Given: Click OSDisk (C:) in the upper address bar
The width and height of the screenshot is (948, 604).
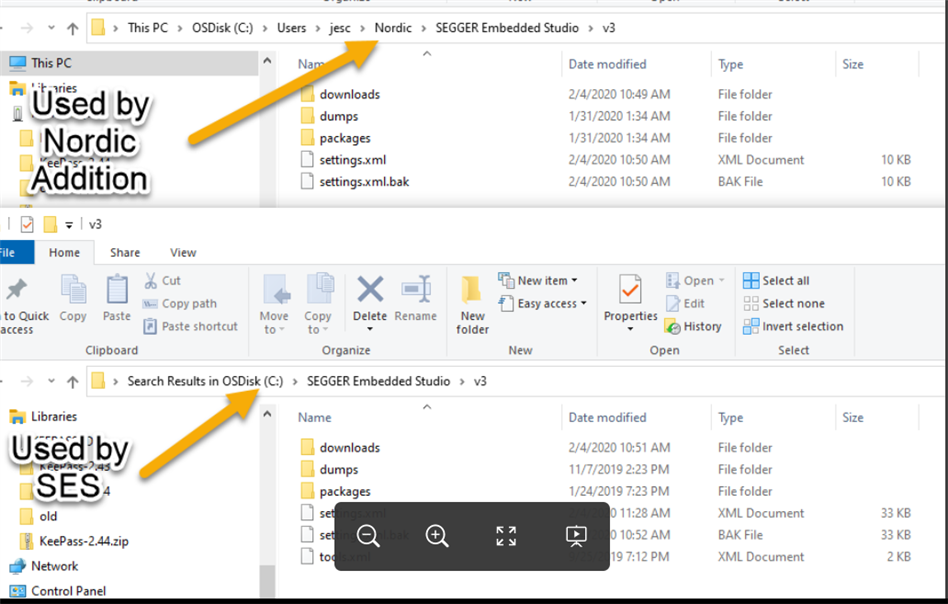Looking at the screenshot, I should tap(222, 28).
